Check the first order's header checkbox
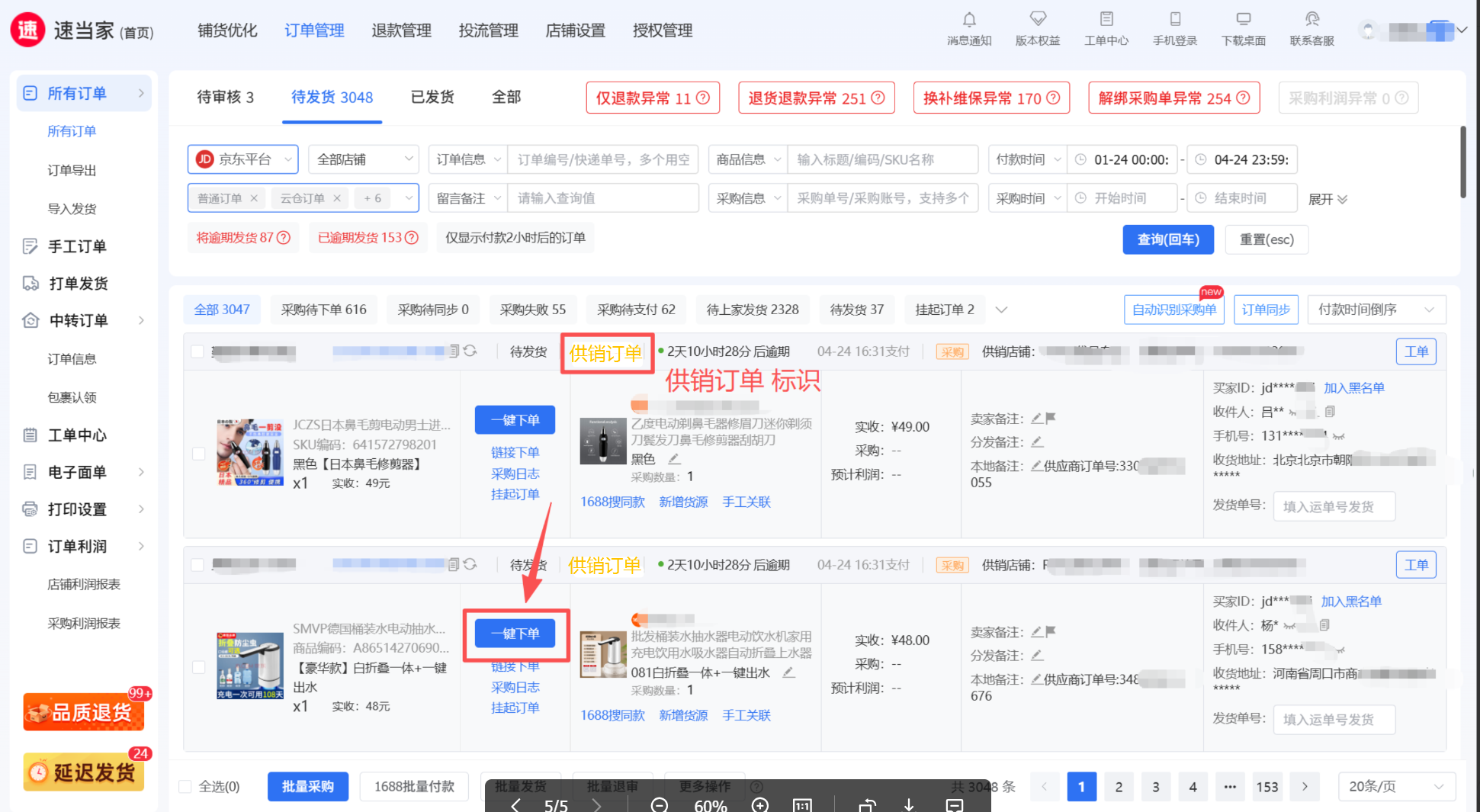This screenshot has width=1480, height=812. click(197, 351)
